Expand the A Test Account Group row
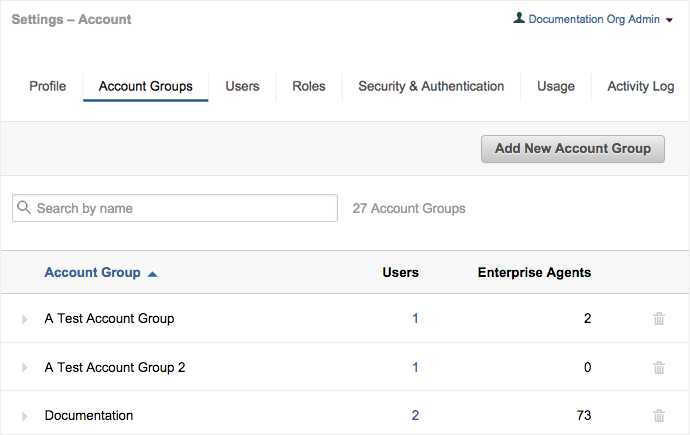The height and width of the screenshot is (435, 690). [25, 319]
